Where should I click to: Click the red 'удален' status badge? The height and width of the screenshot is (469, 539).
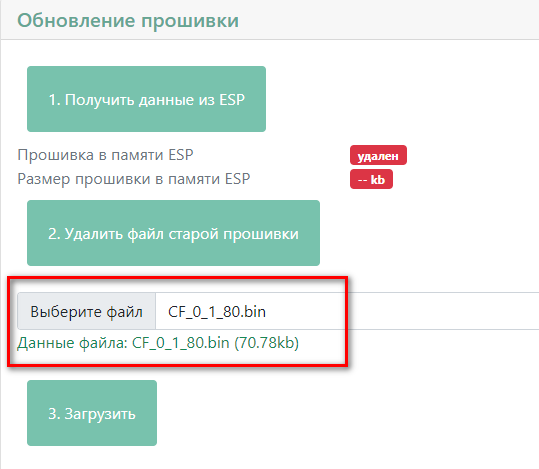coord(378,155)
